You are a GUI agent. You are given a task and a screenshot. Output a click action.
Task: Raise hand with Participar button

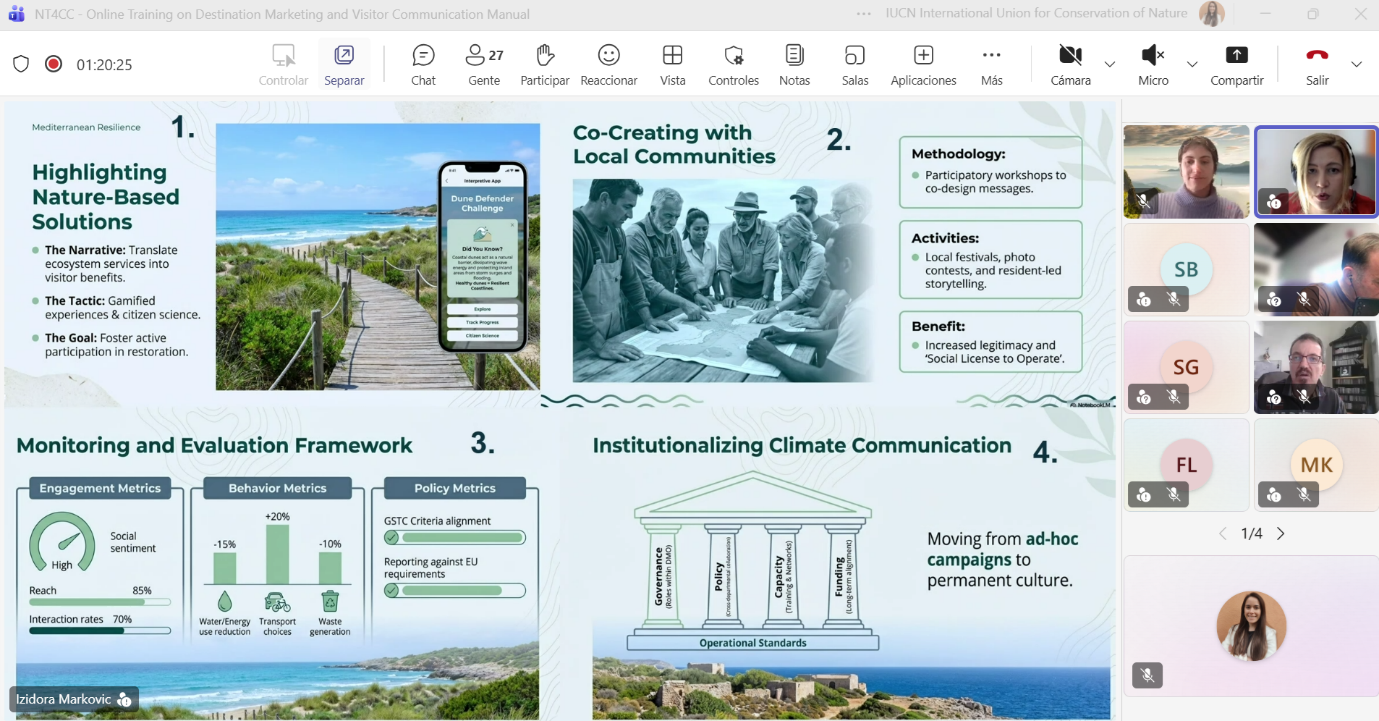click(544, 65)
